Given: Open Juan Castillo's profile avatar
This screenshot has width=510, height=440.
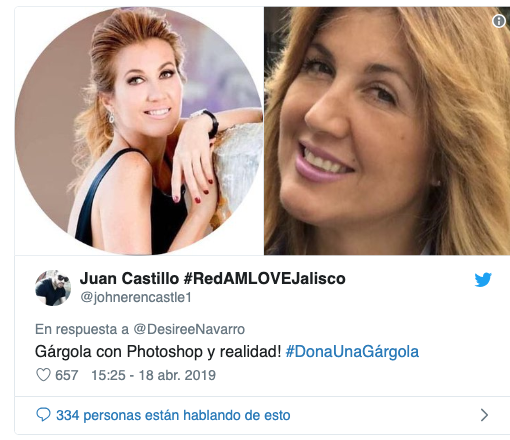Looking at the screenshot, I should [53, 288].
